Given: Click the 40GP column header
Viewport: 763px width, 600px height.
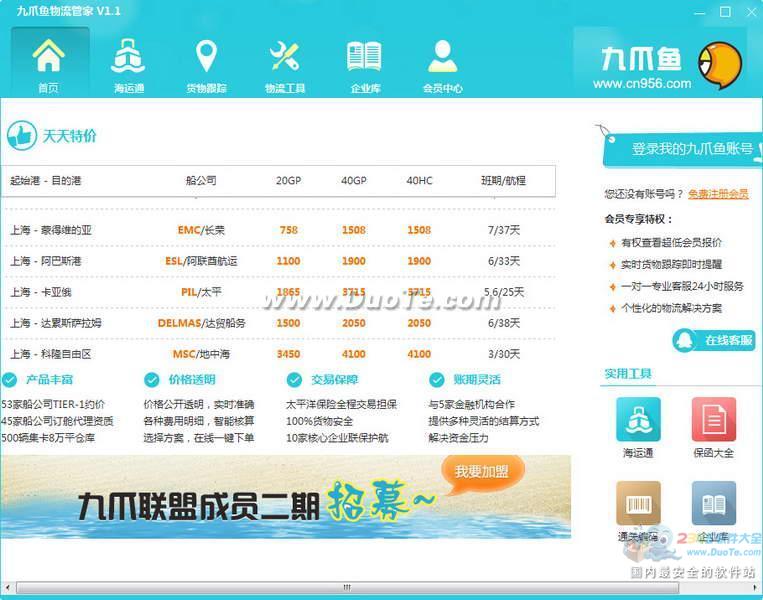Looking at the screenshot, I should point(354,181).
